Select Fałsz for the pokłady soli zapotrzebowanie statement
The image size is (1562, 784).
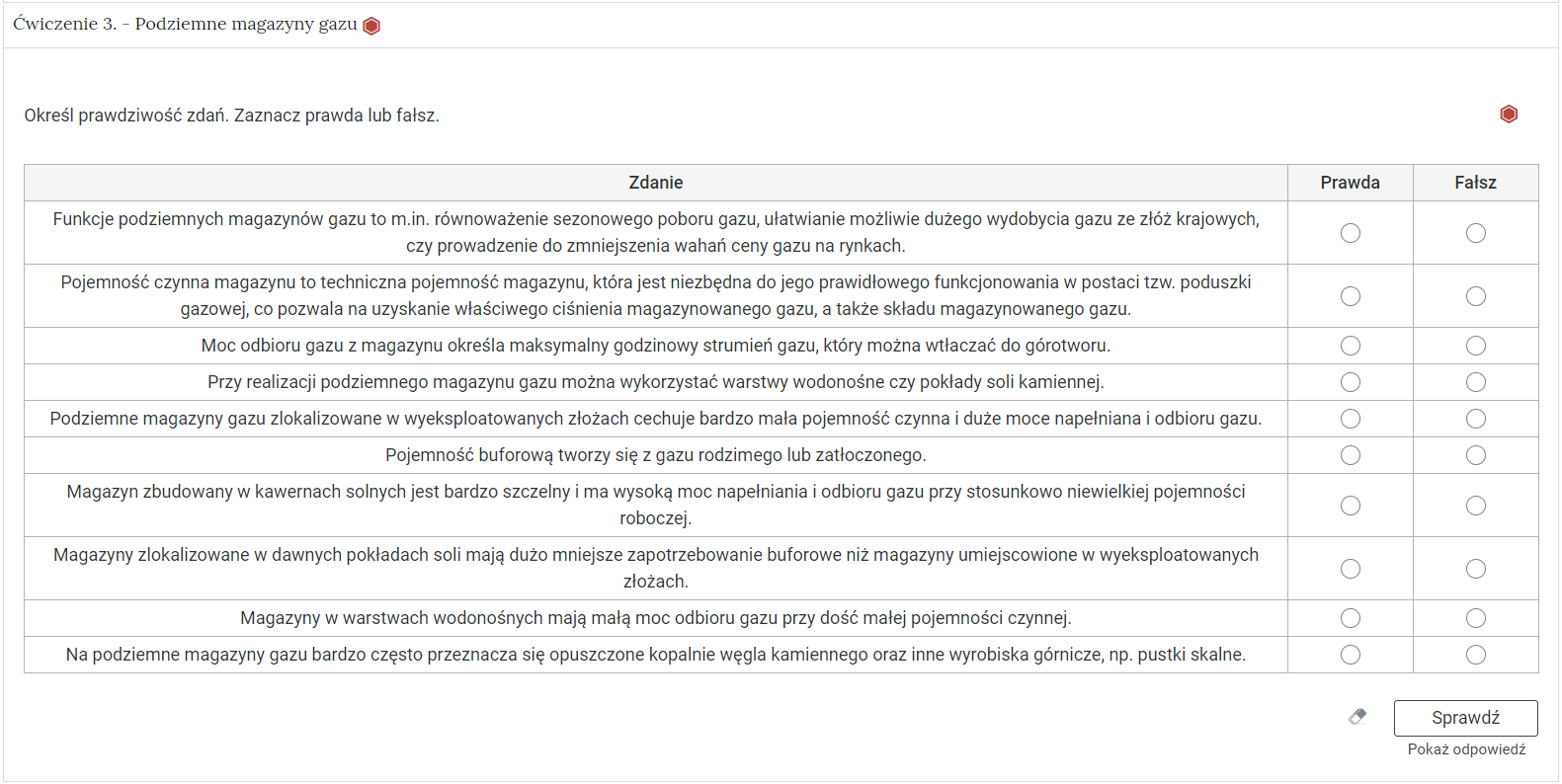[1475, 568]
